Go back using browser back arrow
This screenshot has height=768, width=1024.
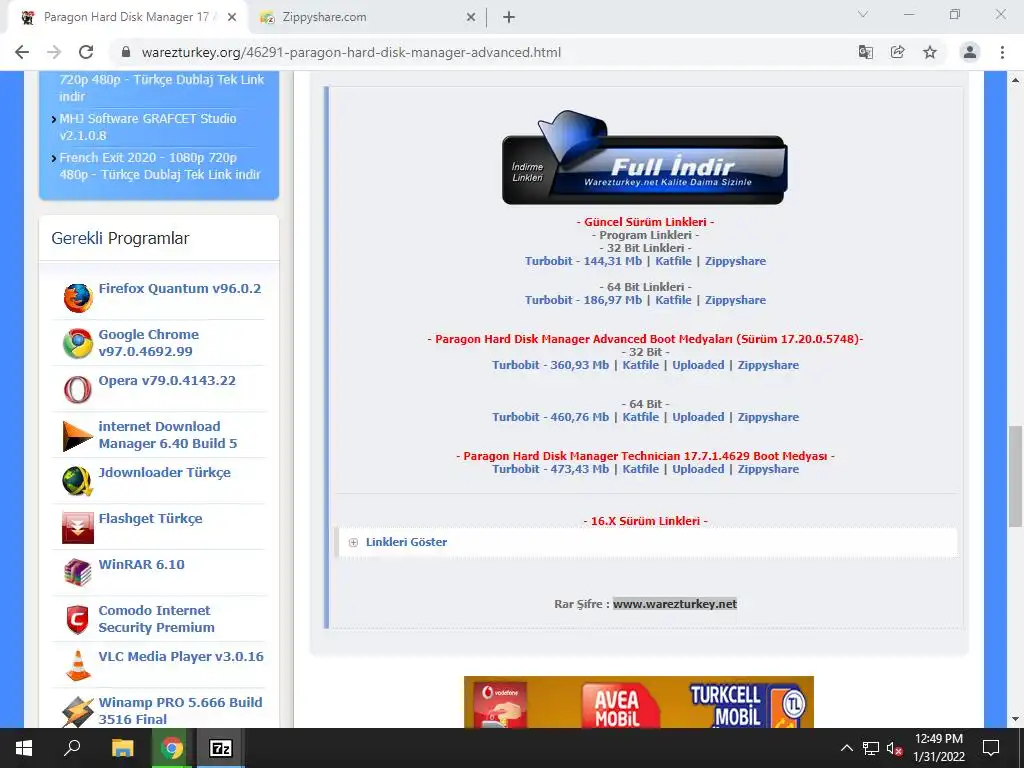pos(22,52)
